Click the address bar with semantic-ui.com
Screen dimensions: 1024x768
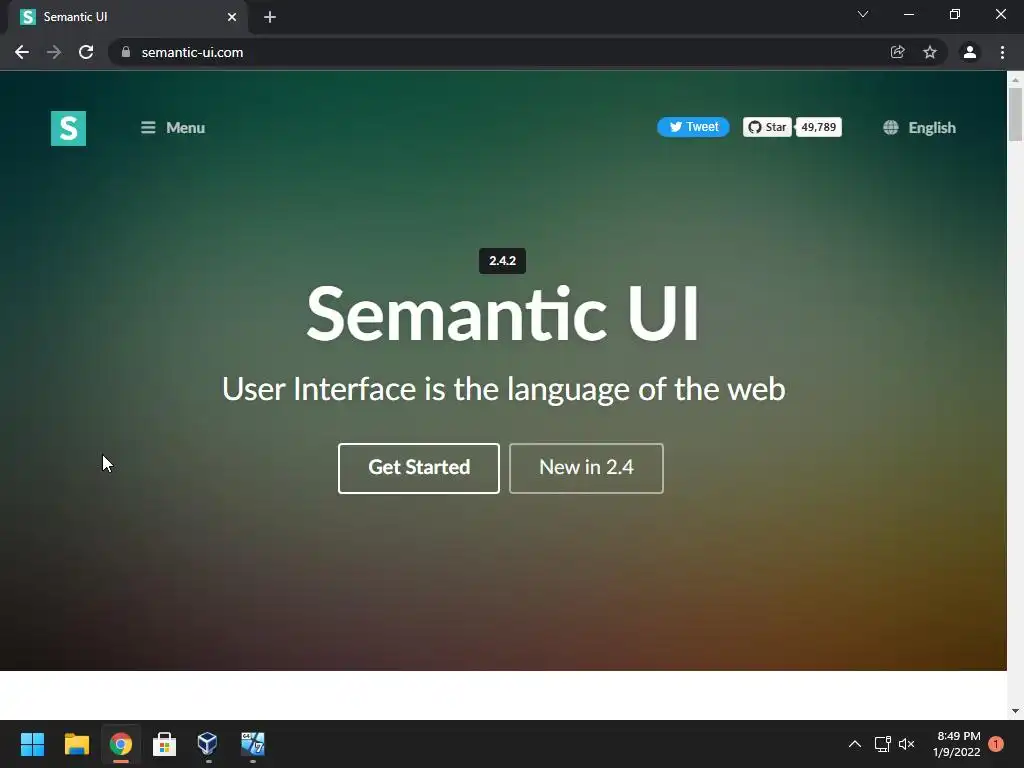(496, 52)
